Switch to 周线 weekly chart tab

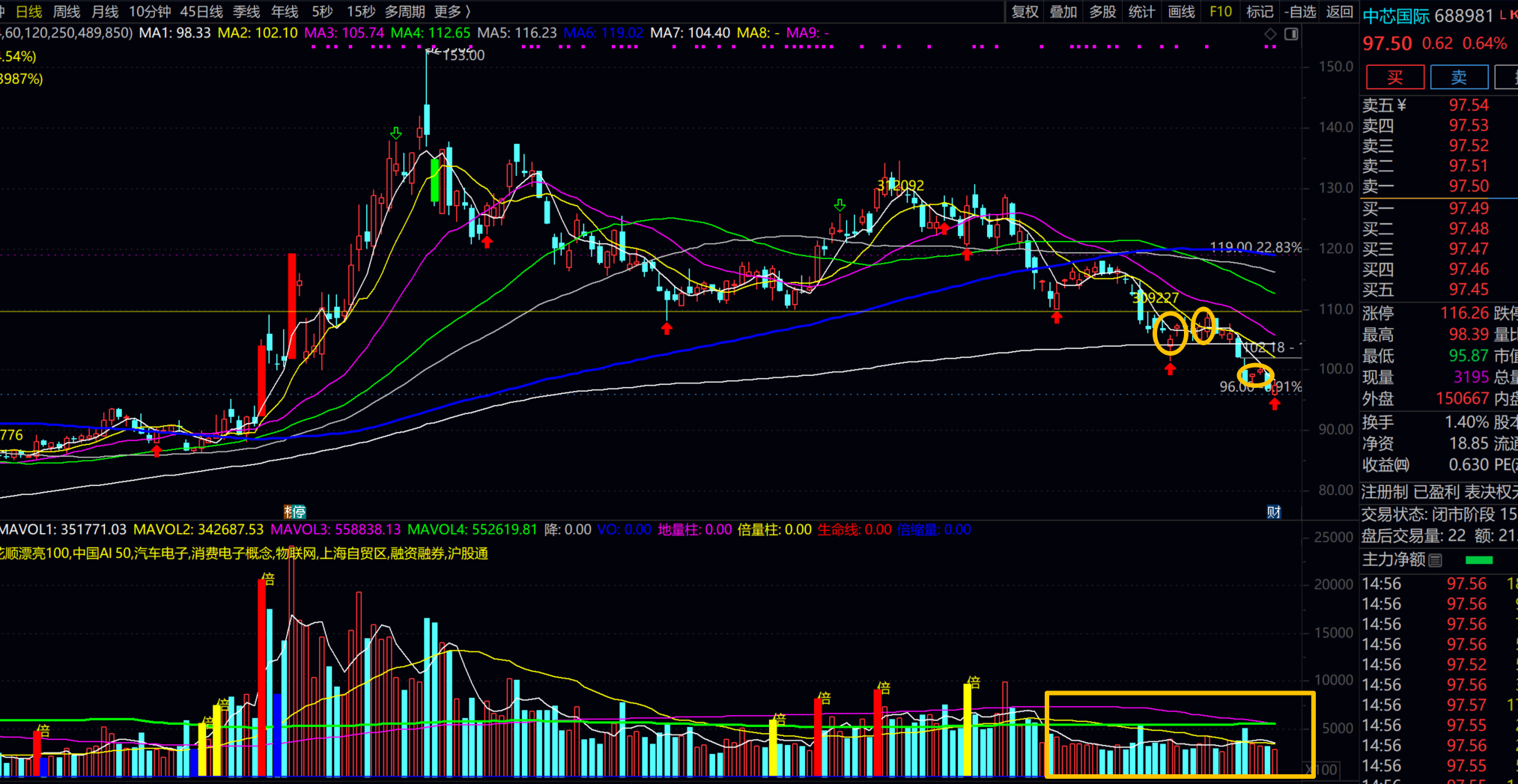[x=67, y=11]
